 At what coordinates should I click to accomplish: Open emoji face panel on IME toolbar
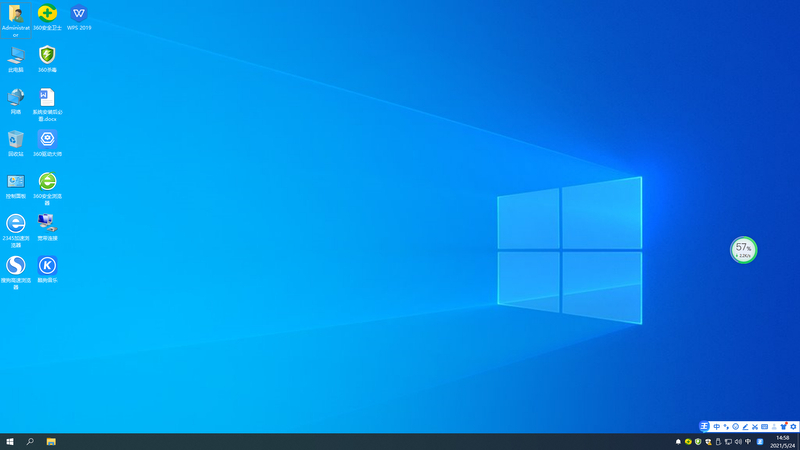pyautogui.click(x=736, y=427)
